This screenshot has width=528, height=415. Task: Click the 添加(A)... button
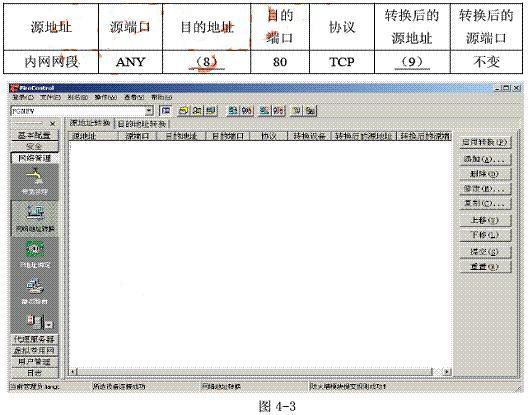[x=485, y=159]
